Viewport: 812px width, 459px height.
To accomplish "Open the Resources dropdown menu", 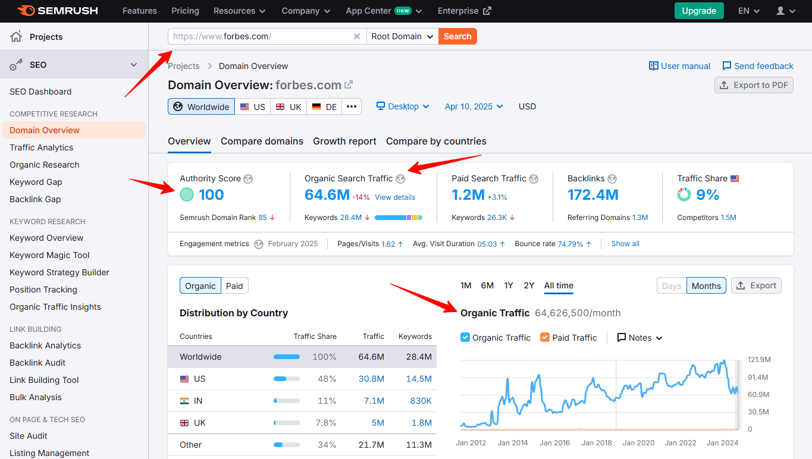I will click(239, 11).
